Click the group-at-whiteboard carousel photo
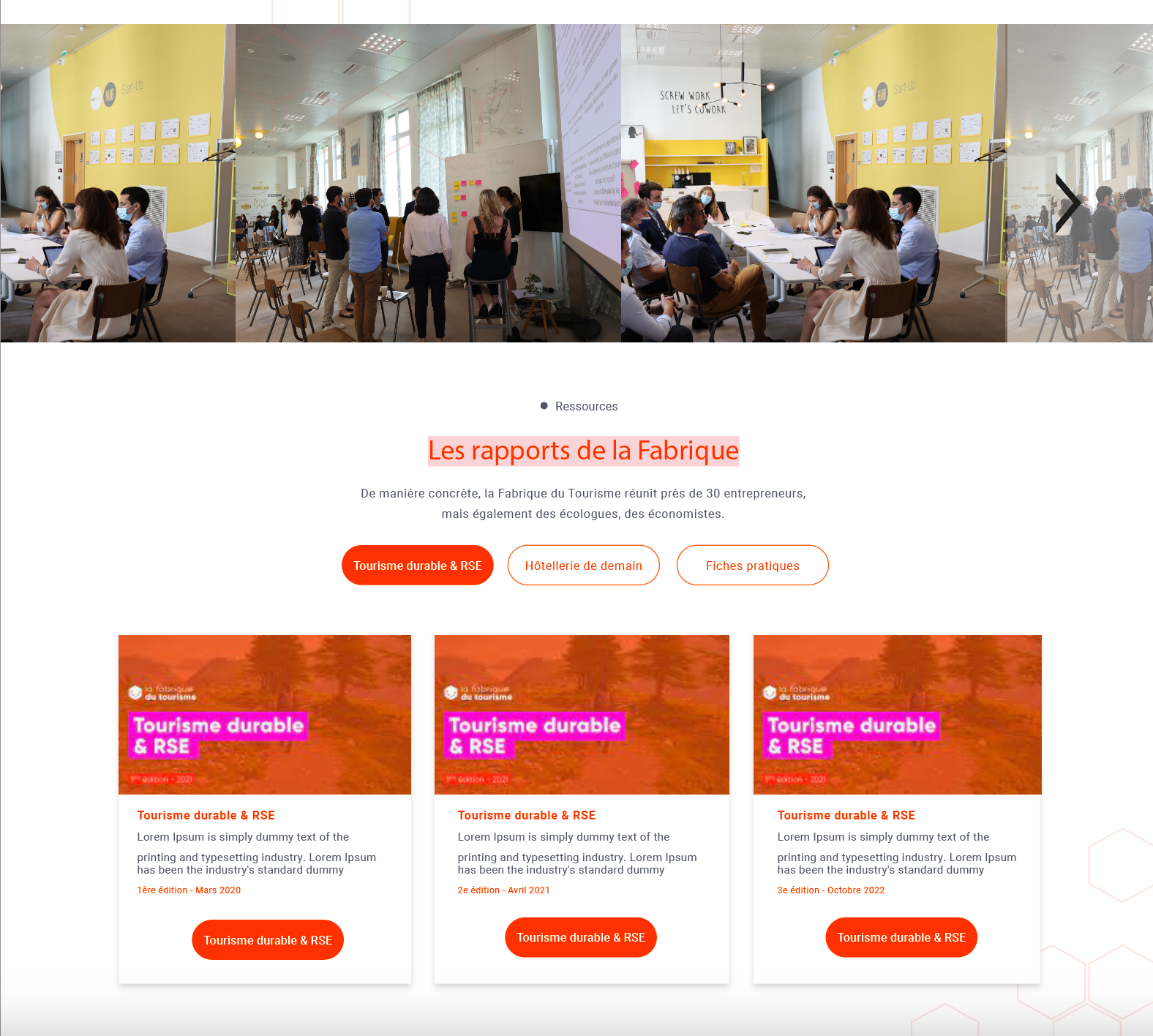1153x1036 pixels. pos(428,183)
